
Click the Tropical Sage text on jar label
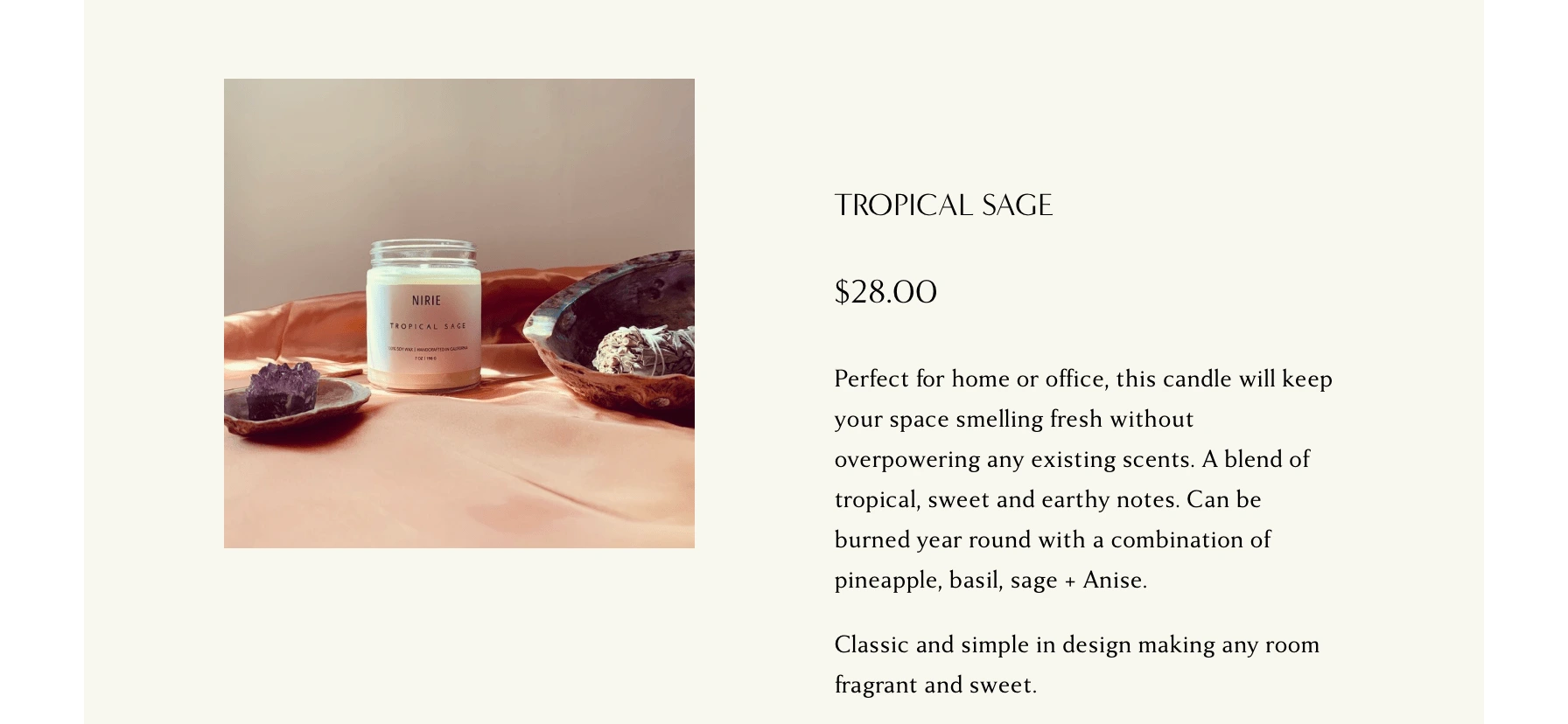tap(428, 326)
